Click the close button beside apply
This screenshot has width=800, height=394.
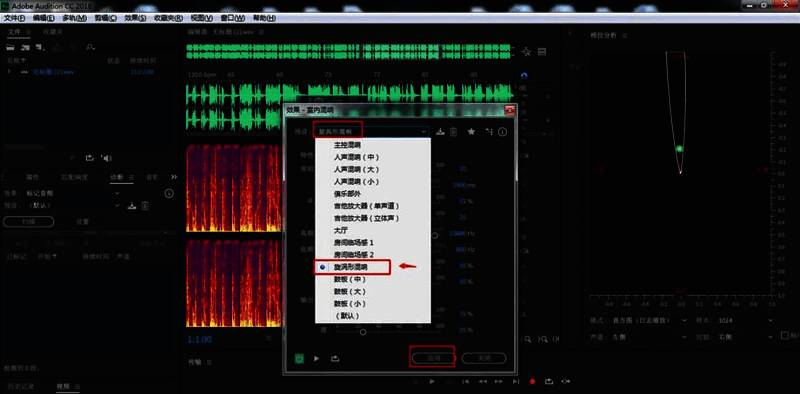click(x=484, y=358)
